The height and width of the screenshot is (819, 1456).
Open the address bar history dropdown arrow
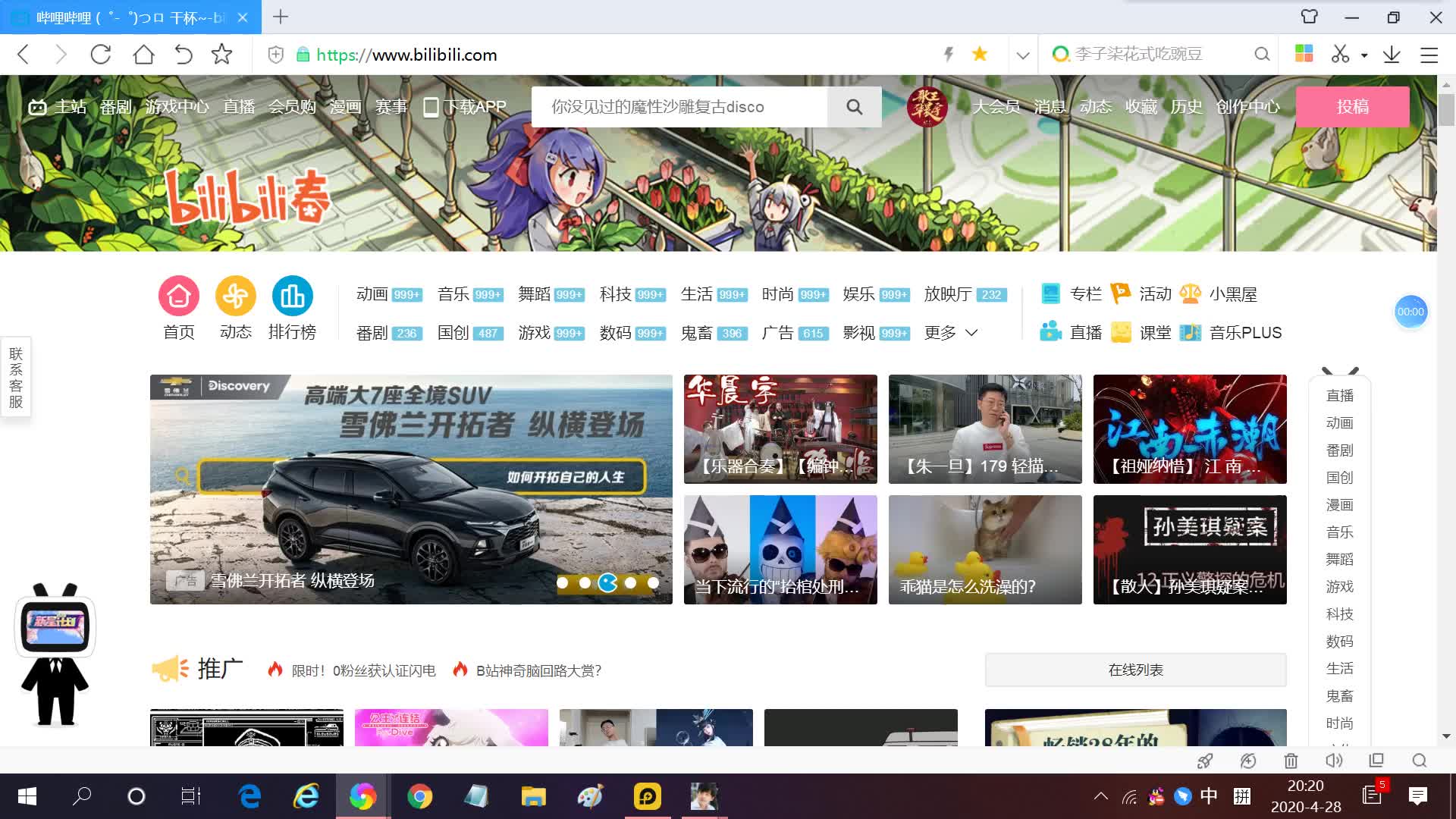tap(1023, 55)
